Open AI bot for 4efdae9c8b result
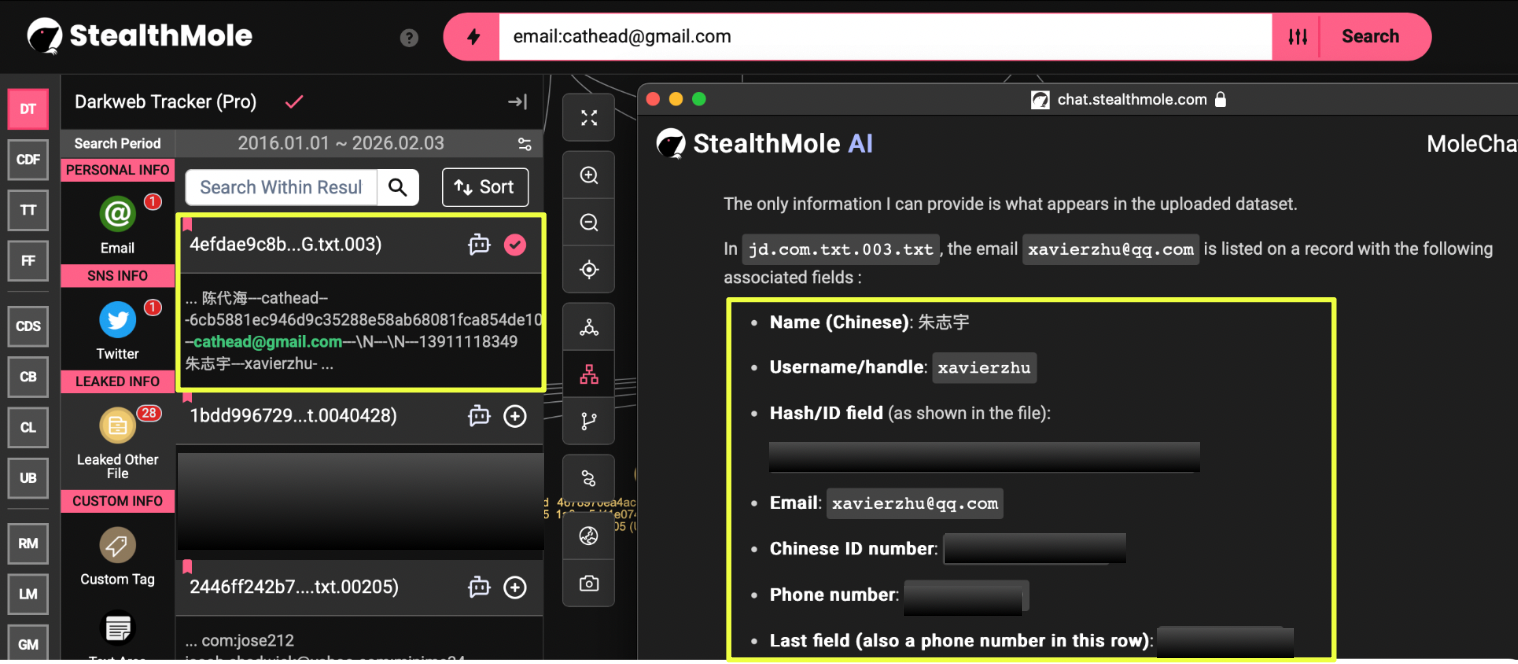1518x664 pixels. (x=480, y=245)
